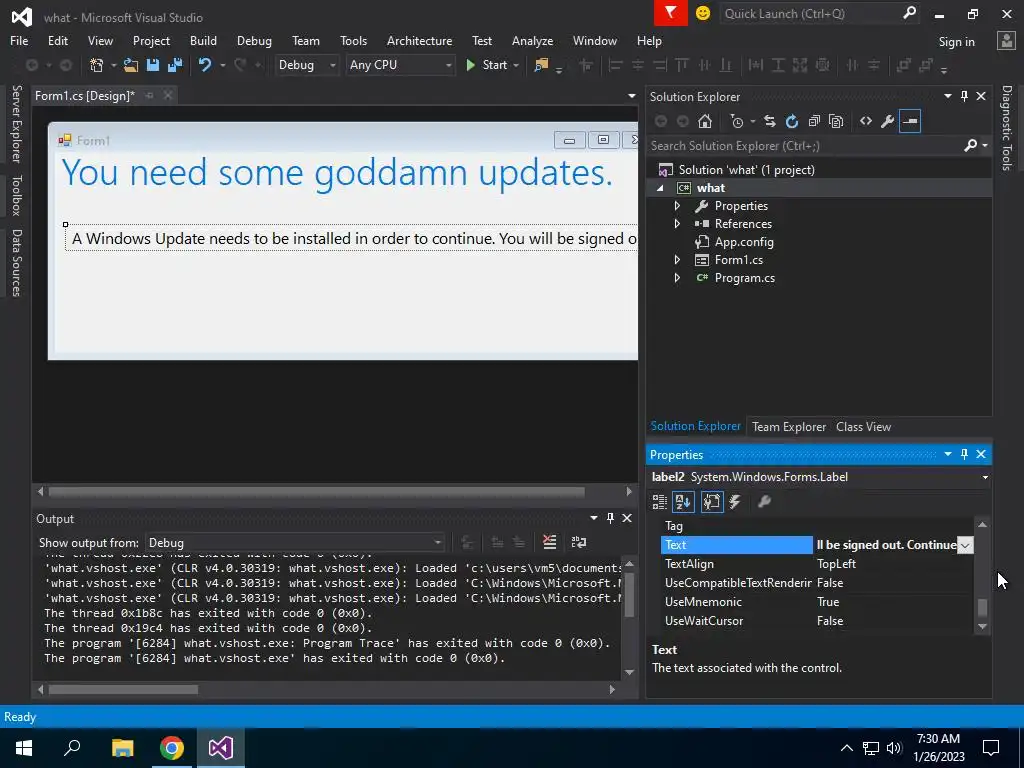
Task: Select App.config in Solution Explorer
Action: 744,242
